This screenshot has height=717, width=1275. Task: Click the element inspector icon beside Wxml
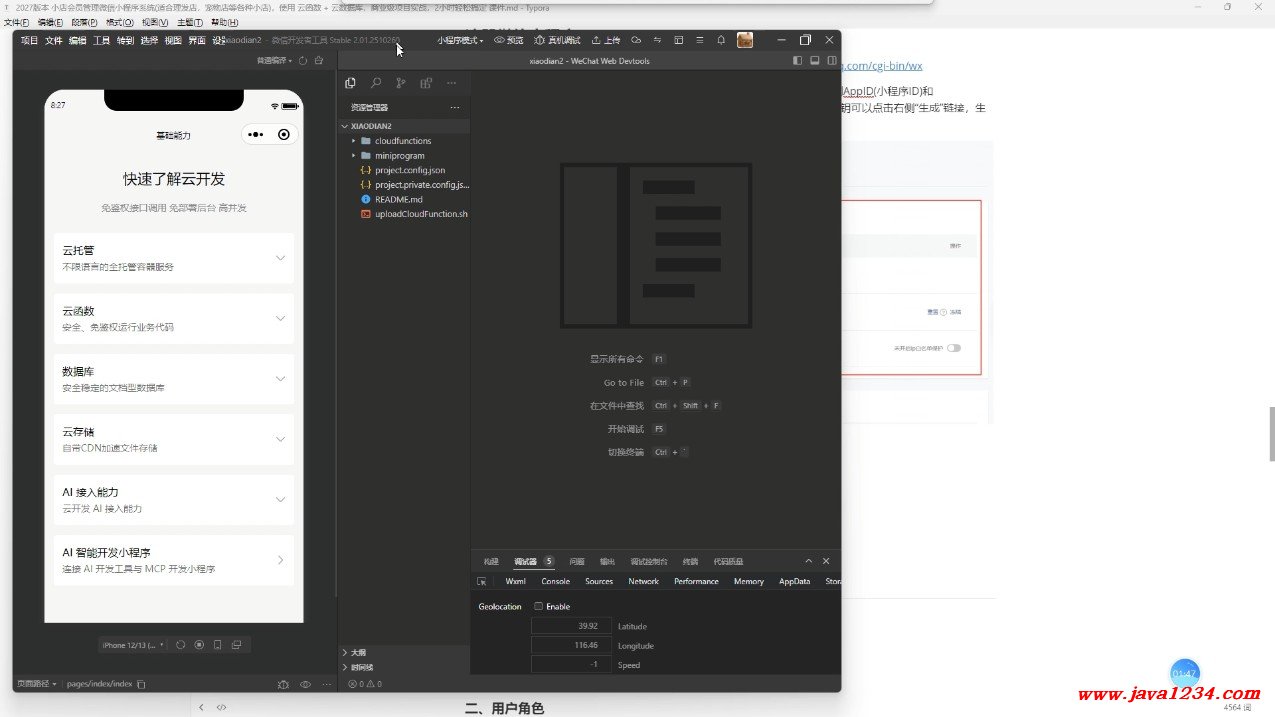(482, 581)
